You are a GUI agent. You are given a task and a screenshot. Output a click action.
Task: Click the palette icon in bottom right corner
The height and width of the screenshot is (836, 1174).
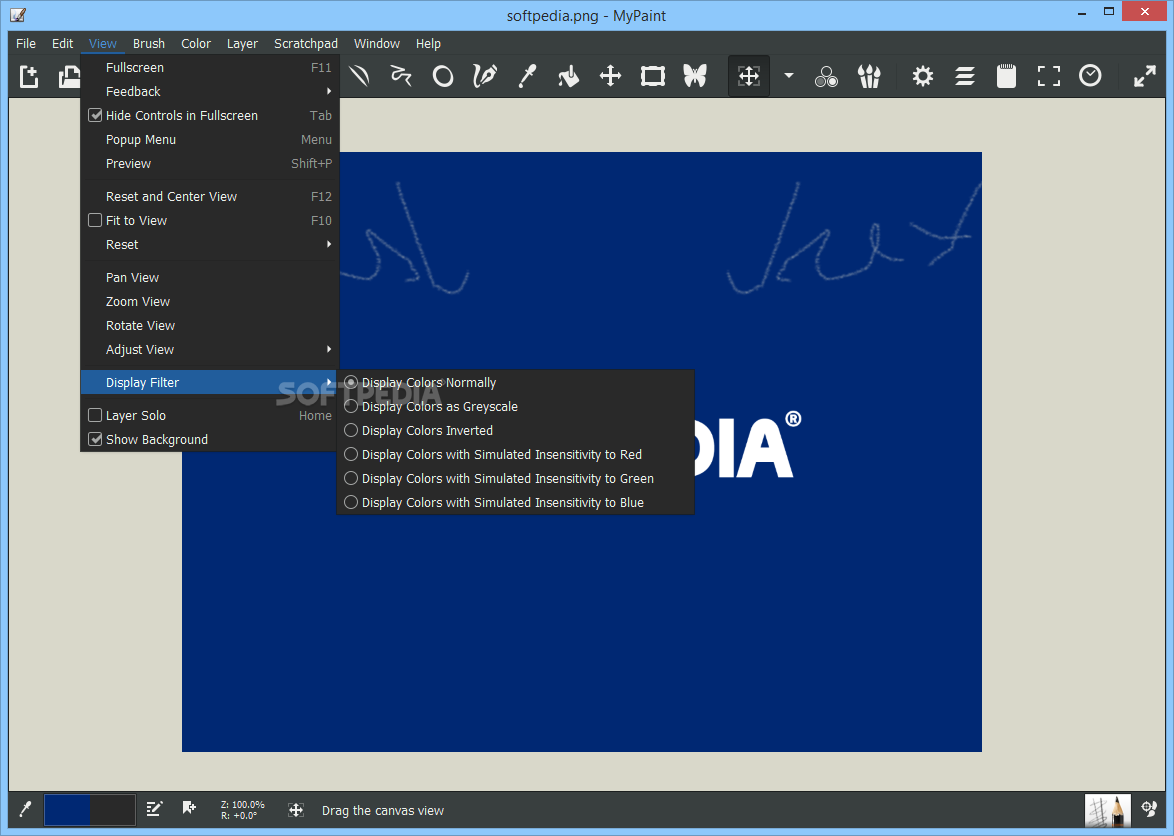(x=1149, y=809)
